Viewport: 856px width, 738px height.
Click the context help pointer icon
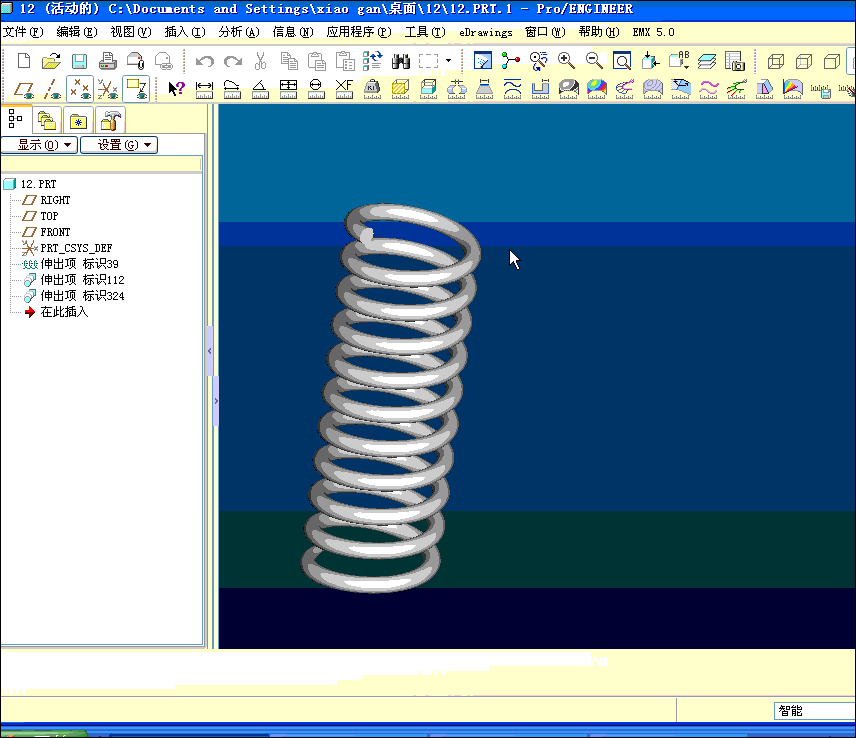176,88
